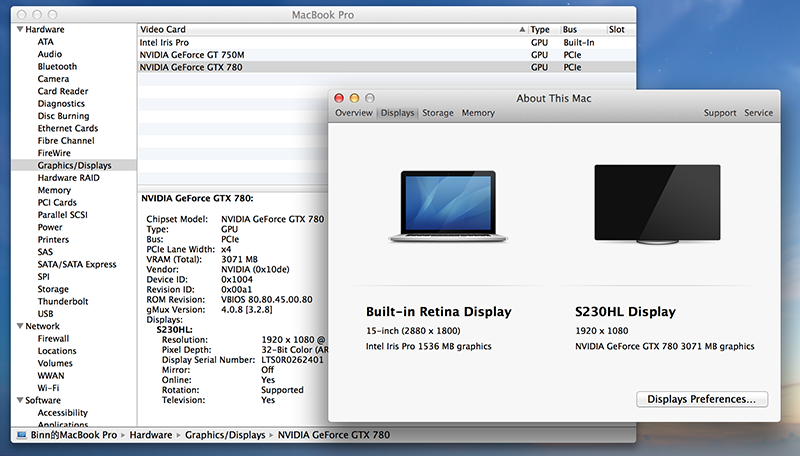Screen dimensions: 800x456
Task: Open the Support link
Action: 720,113
